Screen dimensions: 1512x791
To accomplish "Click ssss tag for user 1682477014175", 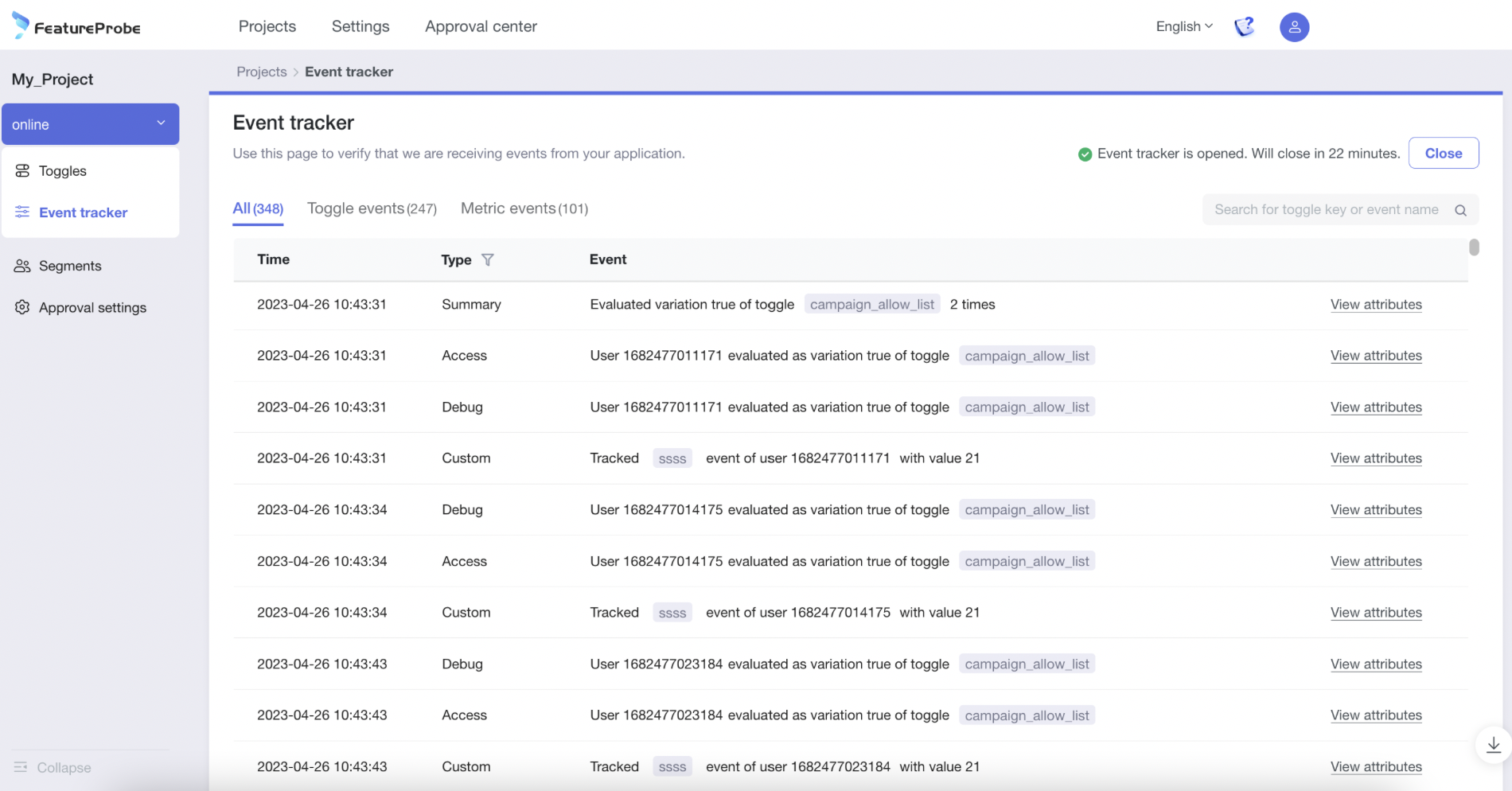I will pos(672,613).
